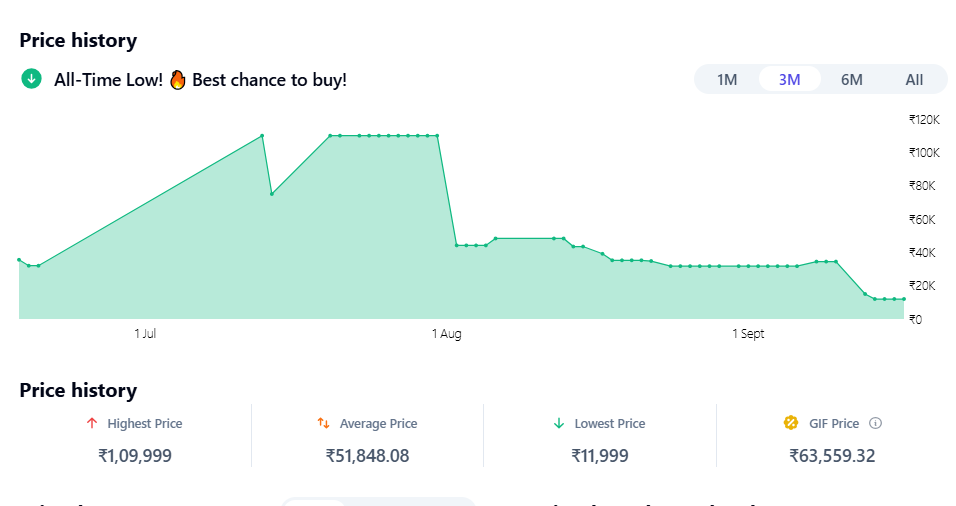This screenshot has height=506, width=956.
Task: Click the yellow GIF Price badge icon
Action: [x=791, y=423]
